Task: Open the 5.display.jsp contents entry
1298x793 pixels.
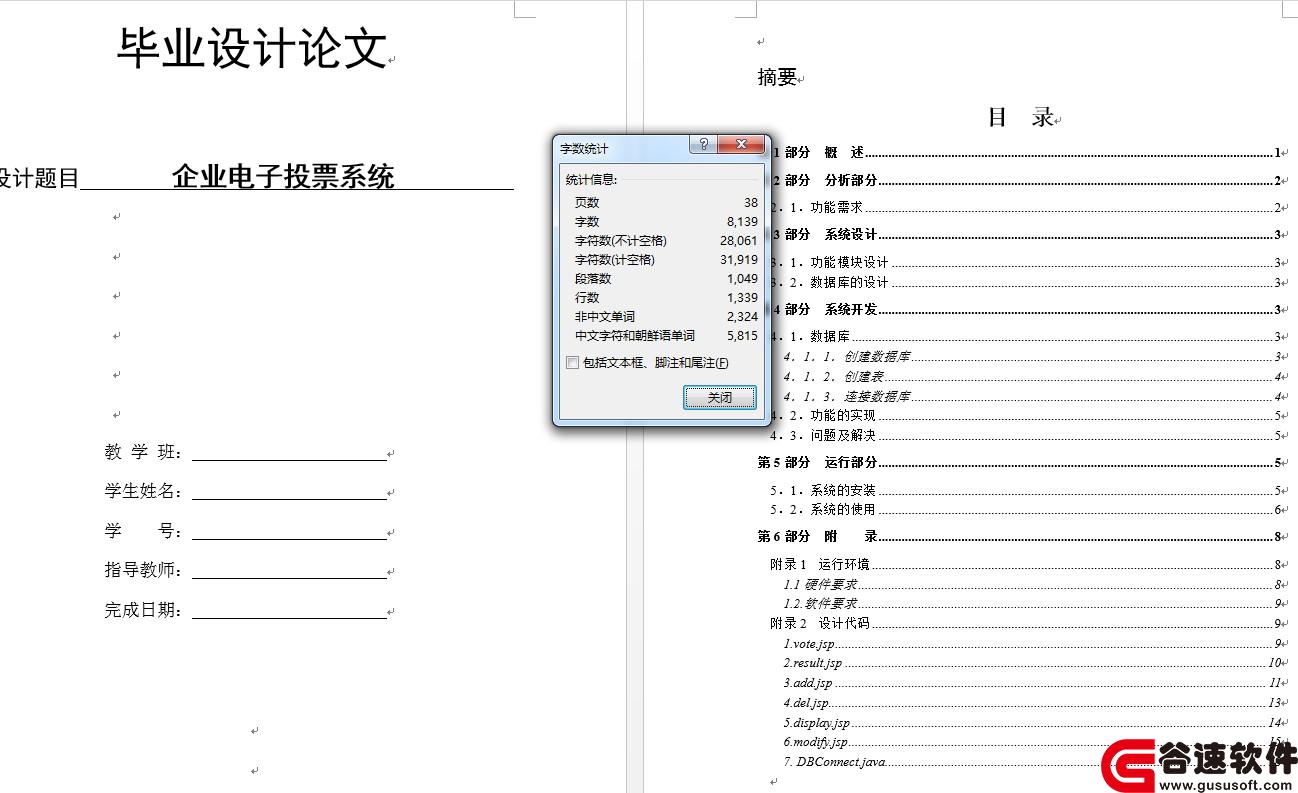Action: pos(1032,723)
